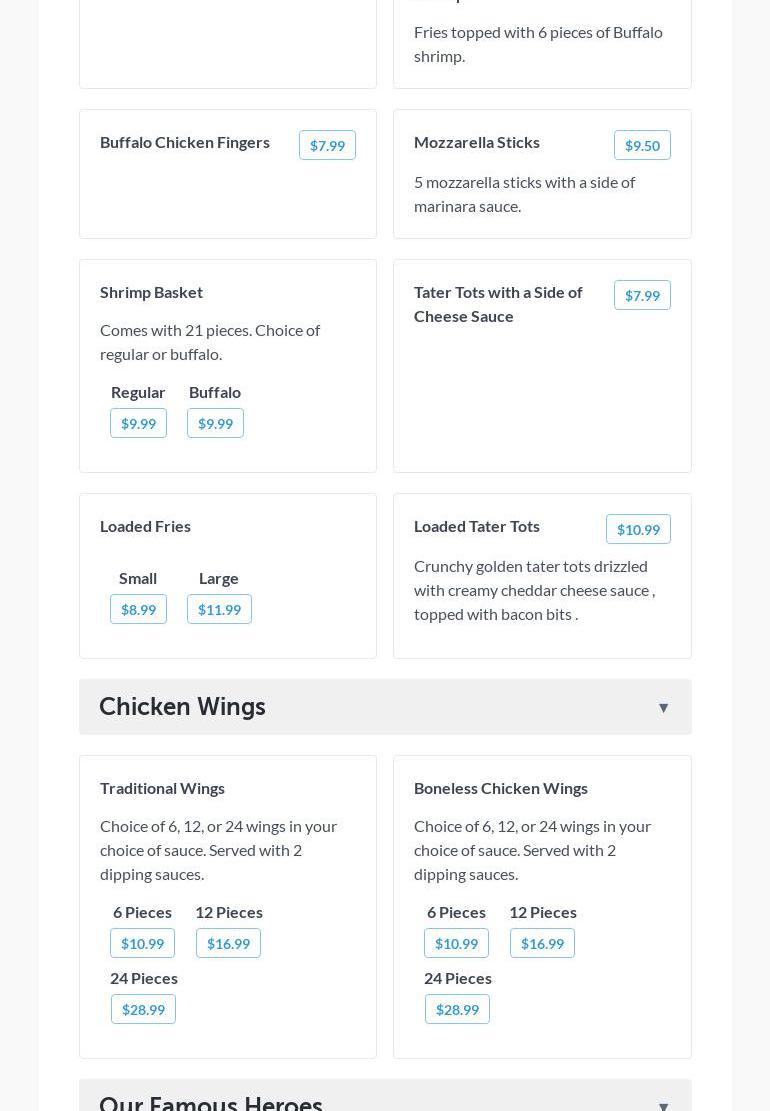Select 12 Pieces Boneless Chicken Wings $16.99
770x1111 pixels.
tap(542, 943)
